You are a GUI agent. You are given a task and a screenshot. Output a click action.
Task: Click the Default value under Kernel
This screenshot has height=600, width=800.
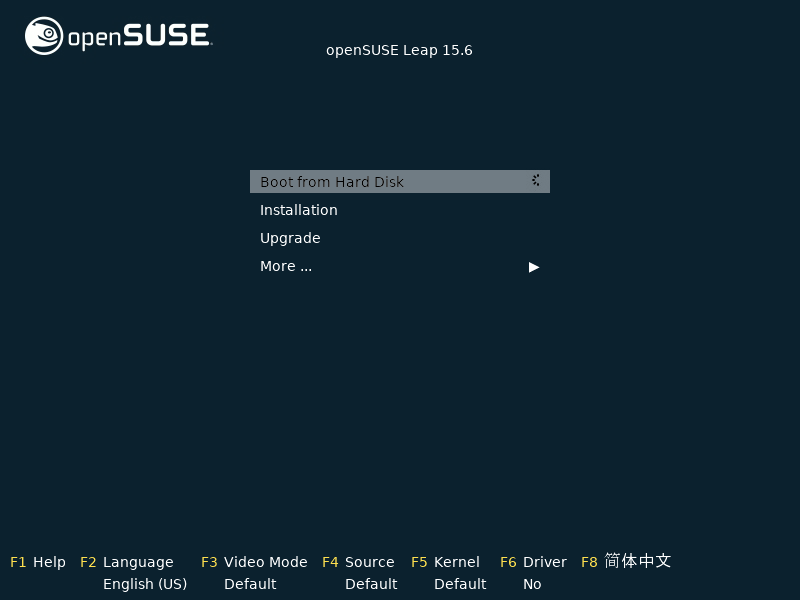click(x=460, y=584)
